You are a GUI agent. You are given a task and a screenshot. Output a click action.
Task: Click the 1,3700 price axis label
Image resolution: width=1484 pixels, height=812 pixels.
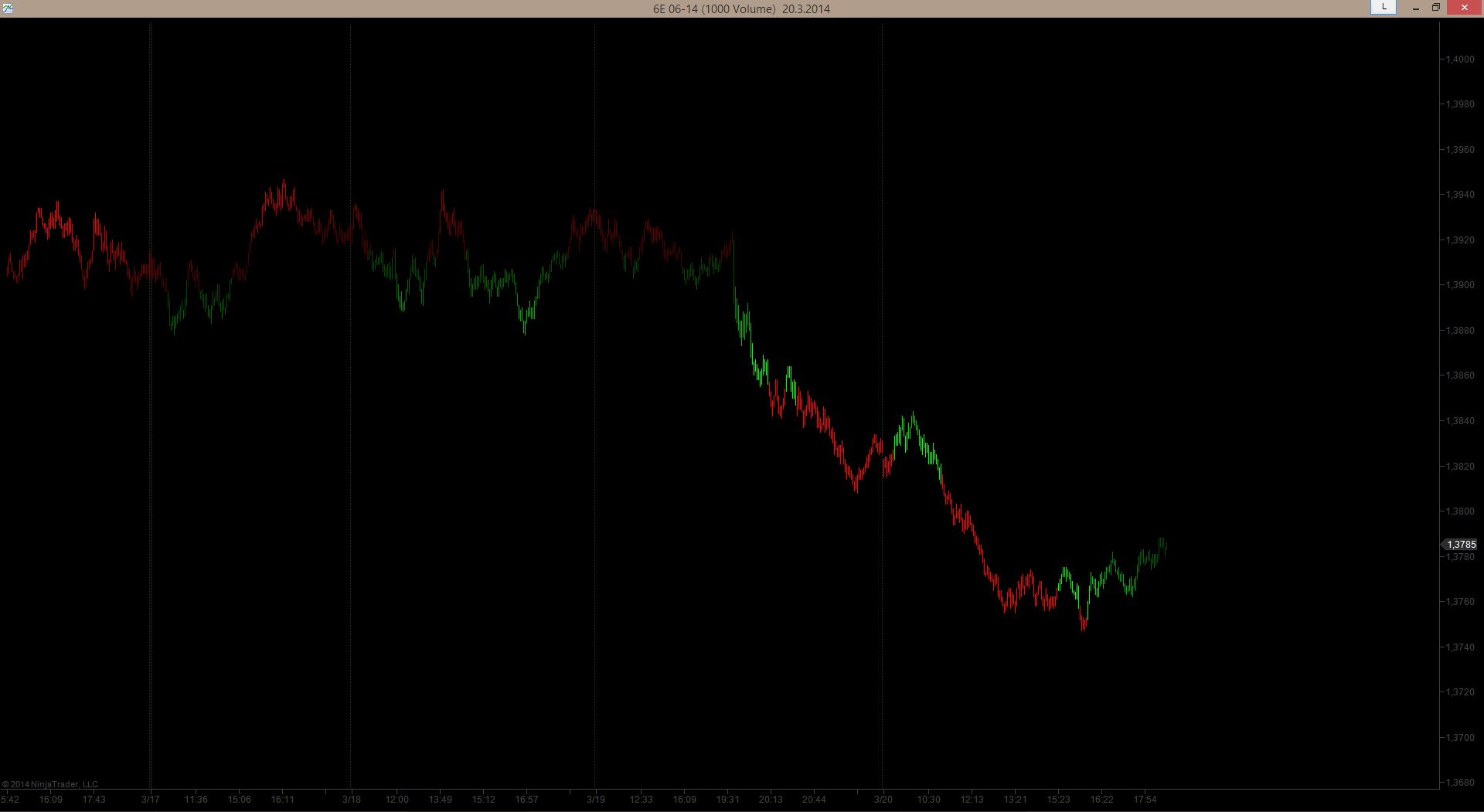click(x=1460, y=738)
